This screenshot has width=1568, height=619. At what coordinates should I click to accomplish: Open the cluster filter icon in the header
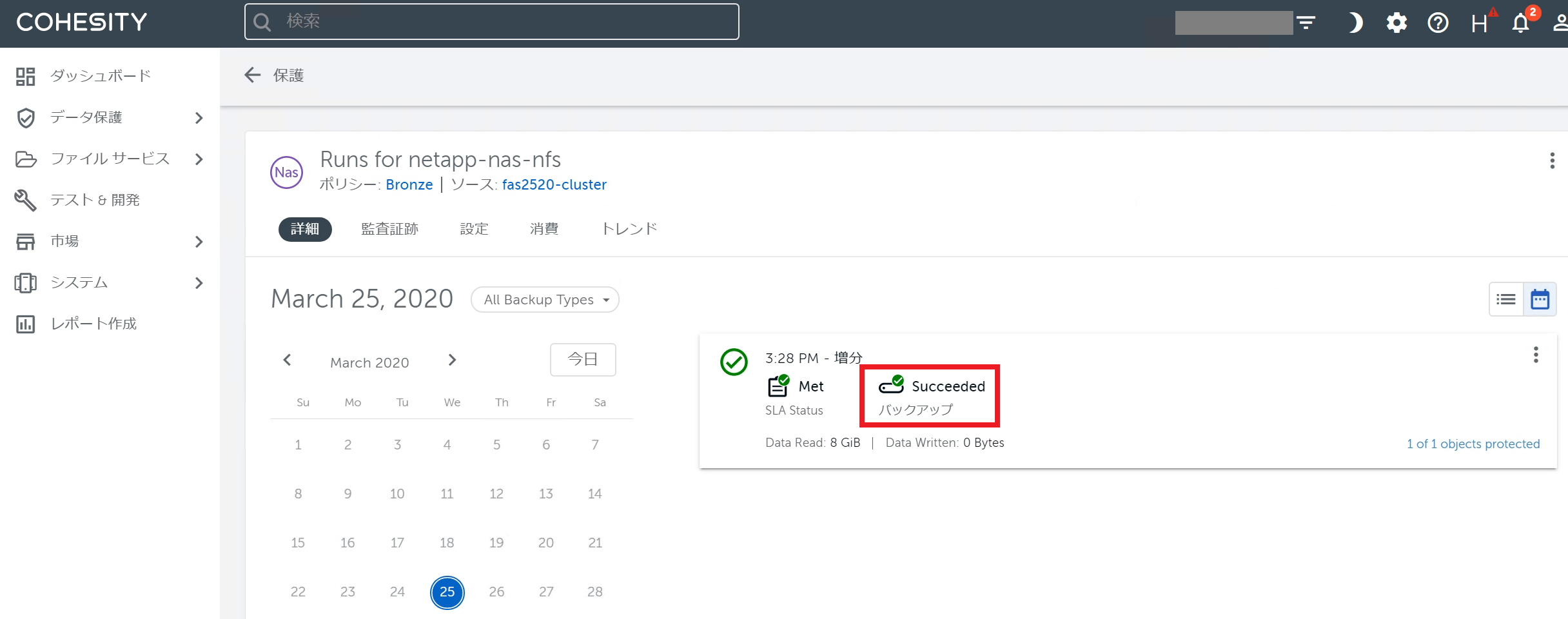coord(1306,23)
